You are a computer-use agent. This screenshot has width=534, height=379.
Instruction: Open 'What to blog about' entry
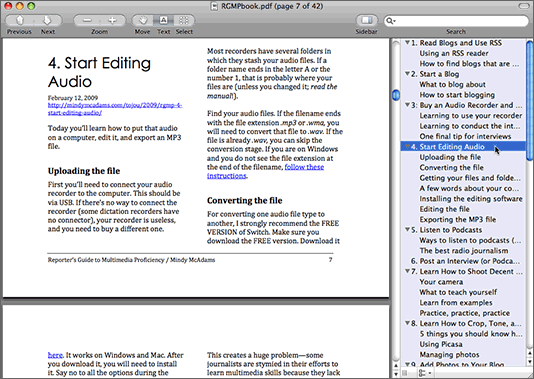(x=452, y=84)
